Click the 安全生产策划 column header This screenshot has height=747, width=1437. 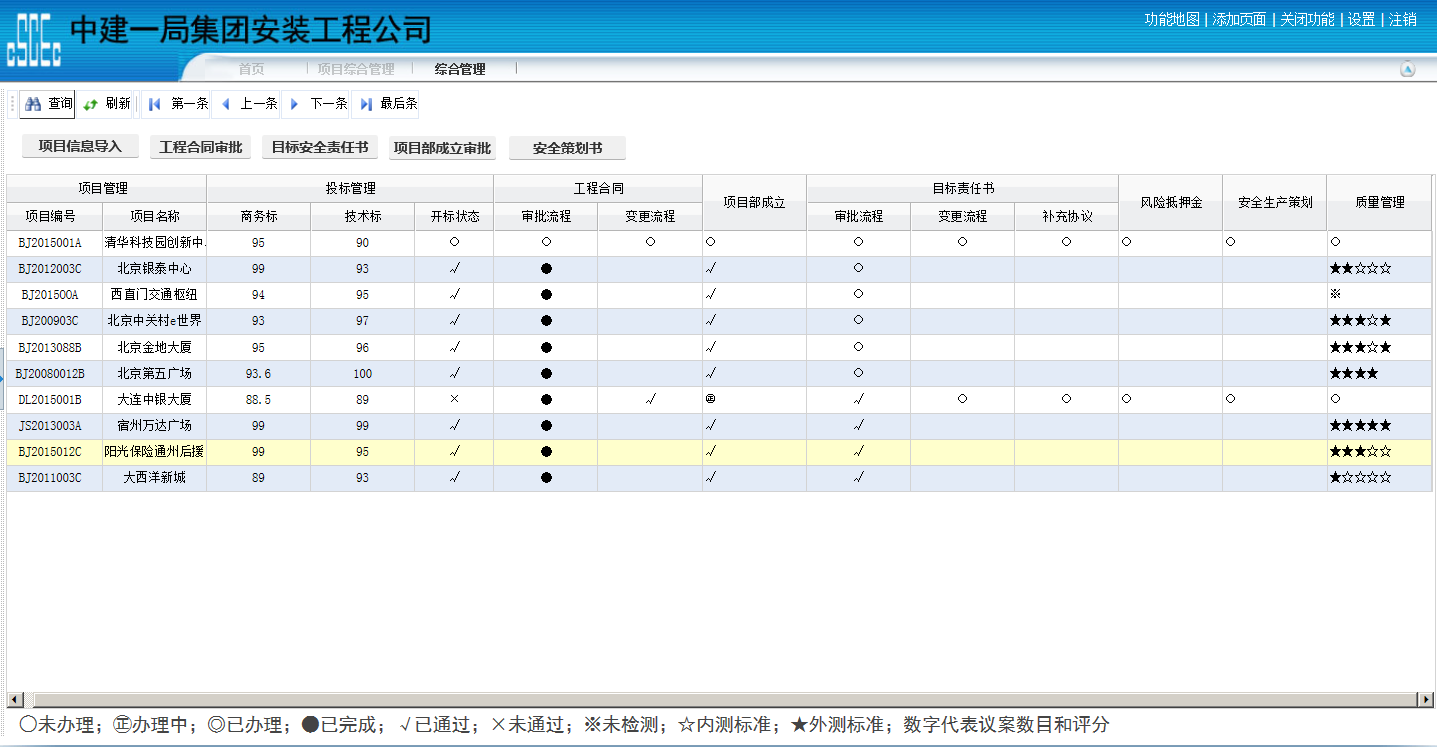pyautogui.click(x=1275, y=202)
